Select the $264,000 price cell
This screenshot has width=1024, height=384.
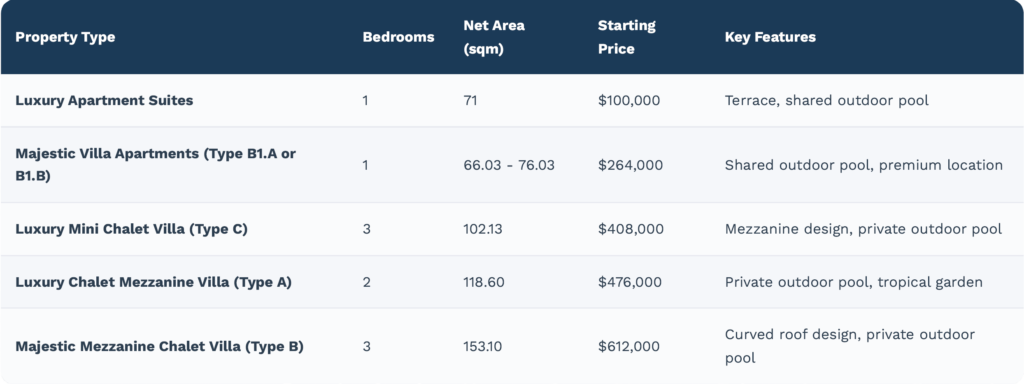point(630,165)
